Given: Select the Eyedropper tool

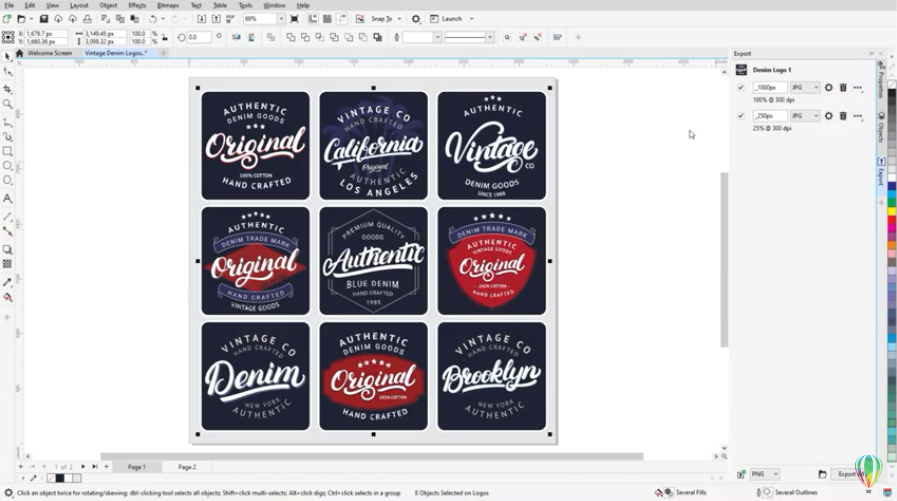Looking at the screenshot, I should pyautogui.click(x=7, y=283).
